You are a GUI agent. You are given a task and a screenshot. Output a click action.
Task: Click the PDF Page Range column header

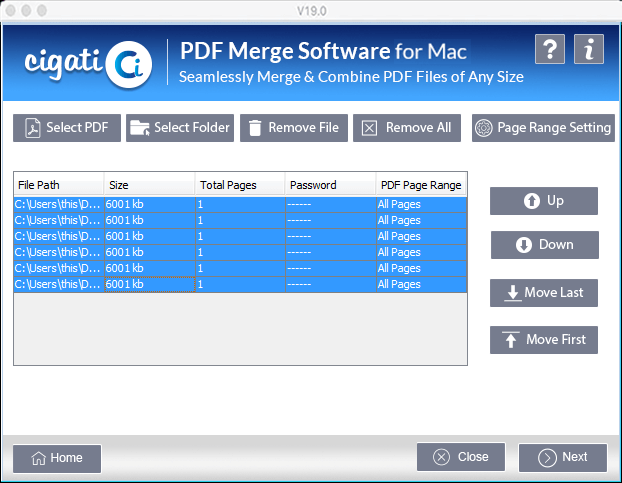[421, 185]
